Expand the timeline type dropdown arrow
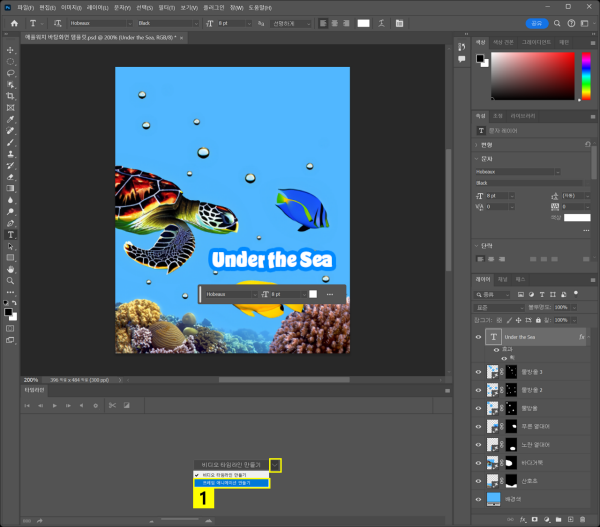 click(x=275, y=465)
